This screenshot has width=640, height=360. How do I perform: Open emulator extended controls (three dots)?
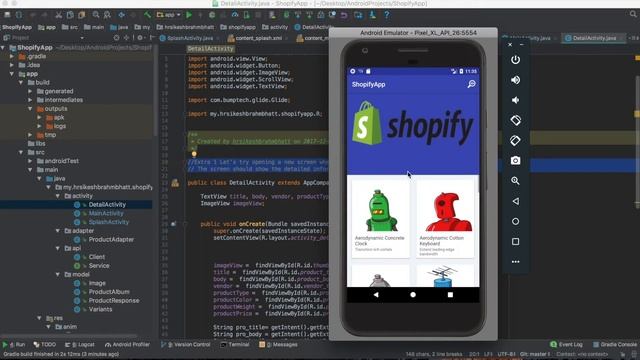pyautogui.click(x=516, y=262)
